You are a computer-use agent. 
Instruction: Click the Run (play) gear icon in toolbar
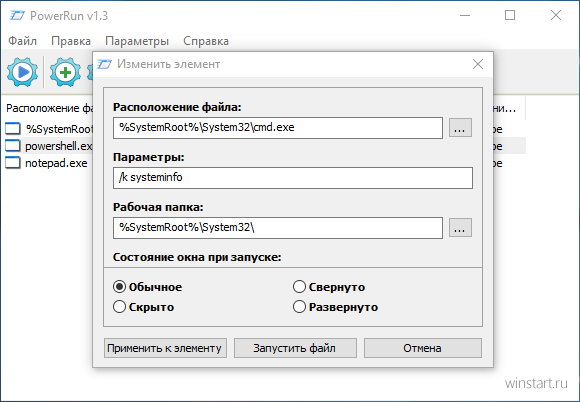23,72
